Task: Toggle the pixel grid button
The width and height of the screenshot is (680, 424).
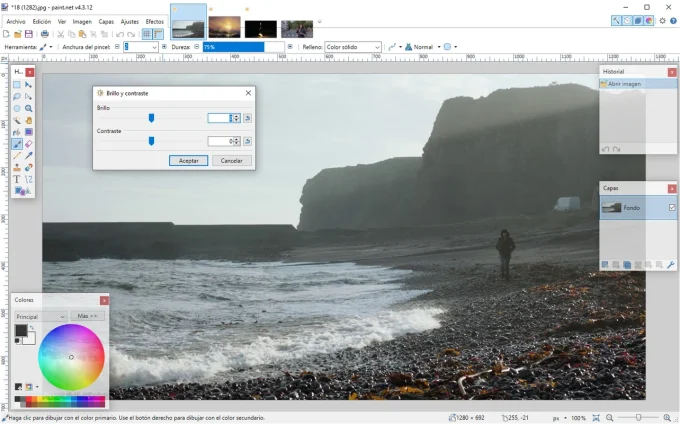Action: point(146,34)
